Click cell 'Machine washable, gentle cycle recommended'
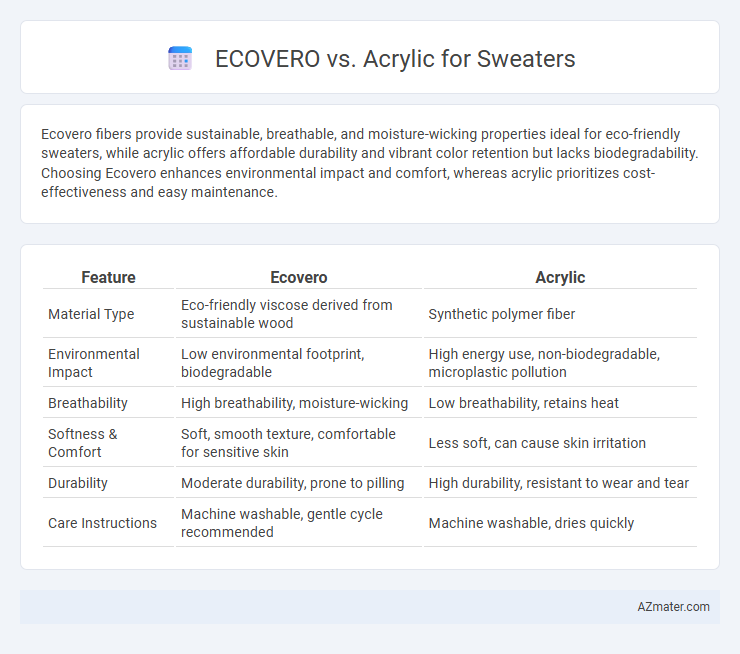740x654 pixels. [298, 523]
